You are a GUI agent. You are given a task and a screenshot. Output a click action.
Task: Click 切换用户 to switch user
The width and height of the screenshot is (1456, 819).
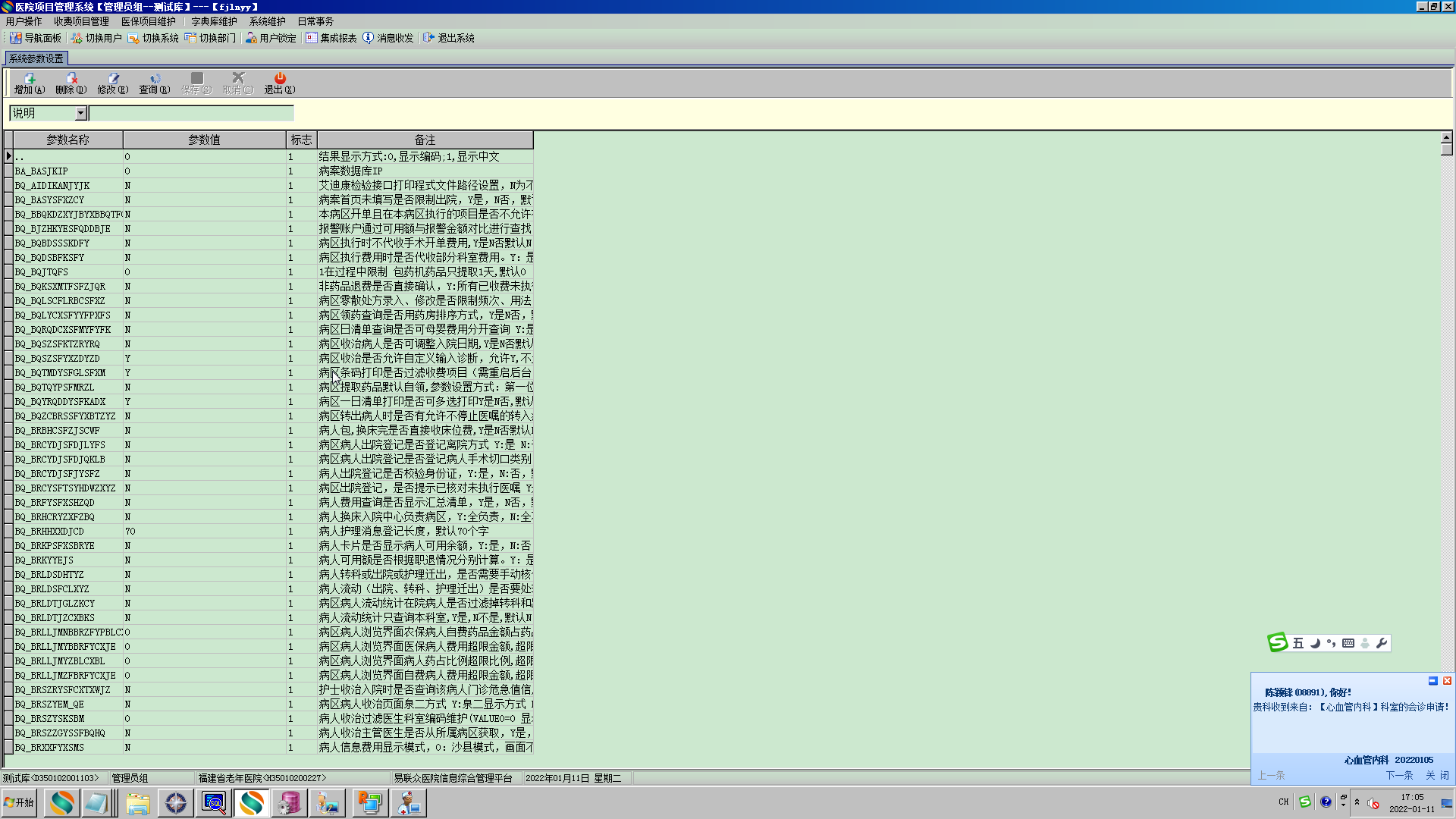click(x=96, y=38)
